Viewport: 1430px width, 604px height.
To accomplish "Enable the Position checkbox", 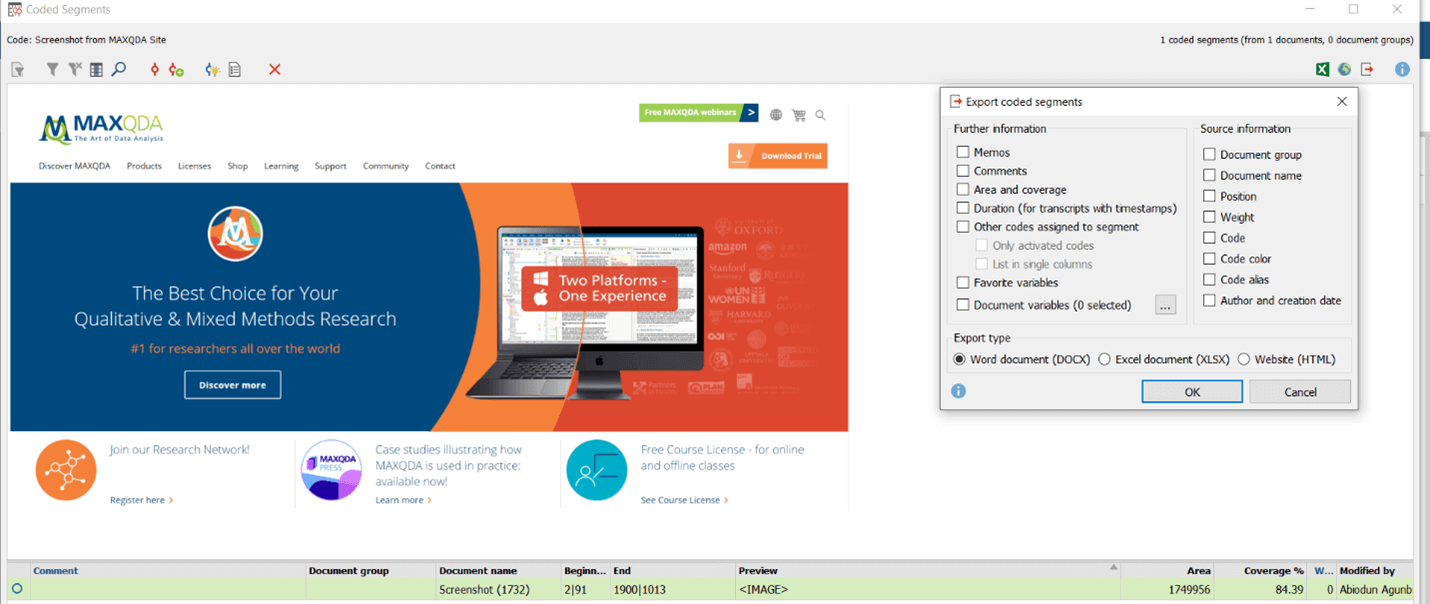I will click(x=1209, y=196).
